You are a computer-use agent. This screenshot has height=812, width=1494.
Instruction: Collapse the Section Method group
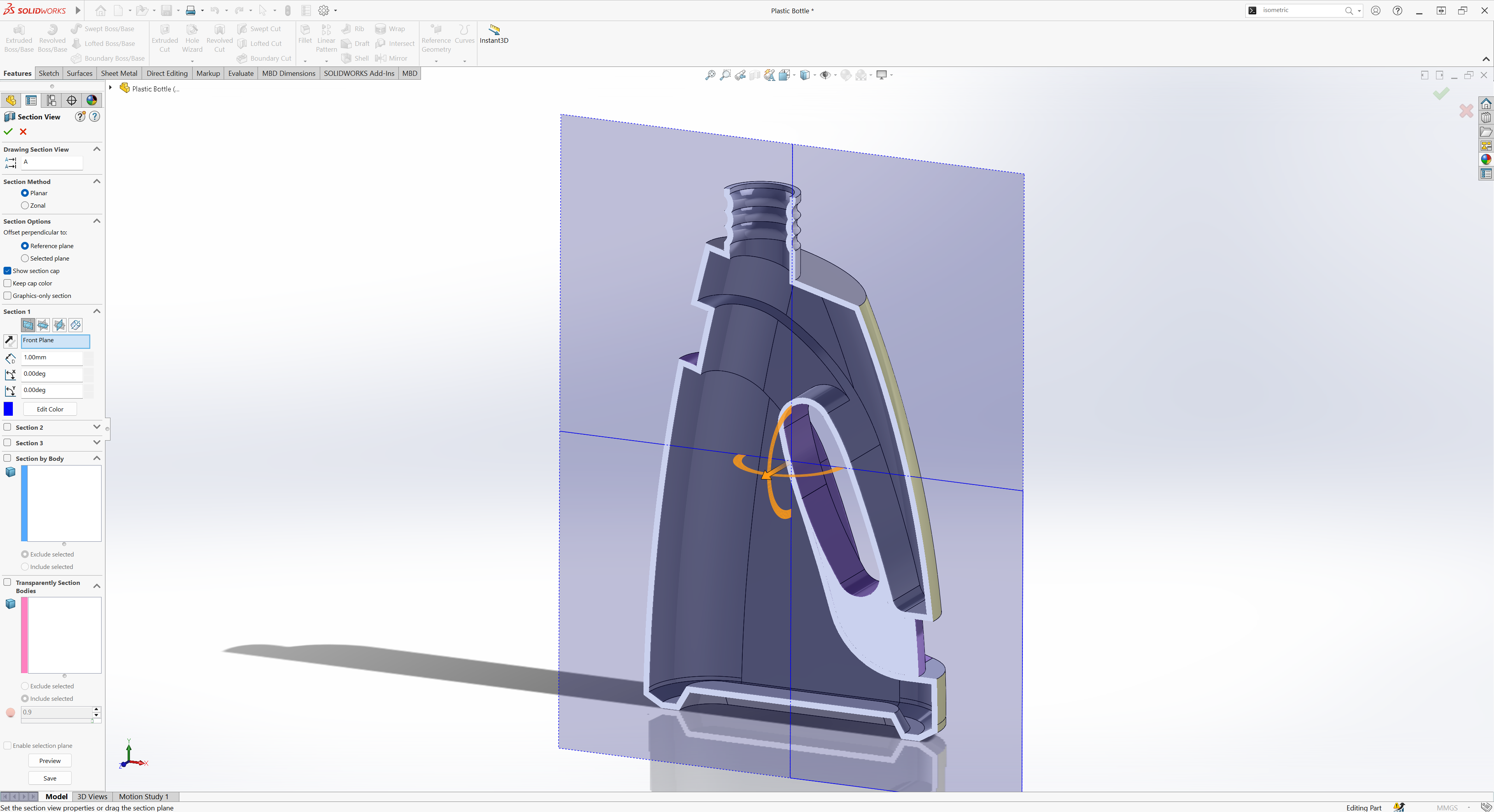coord(97,181)
